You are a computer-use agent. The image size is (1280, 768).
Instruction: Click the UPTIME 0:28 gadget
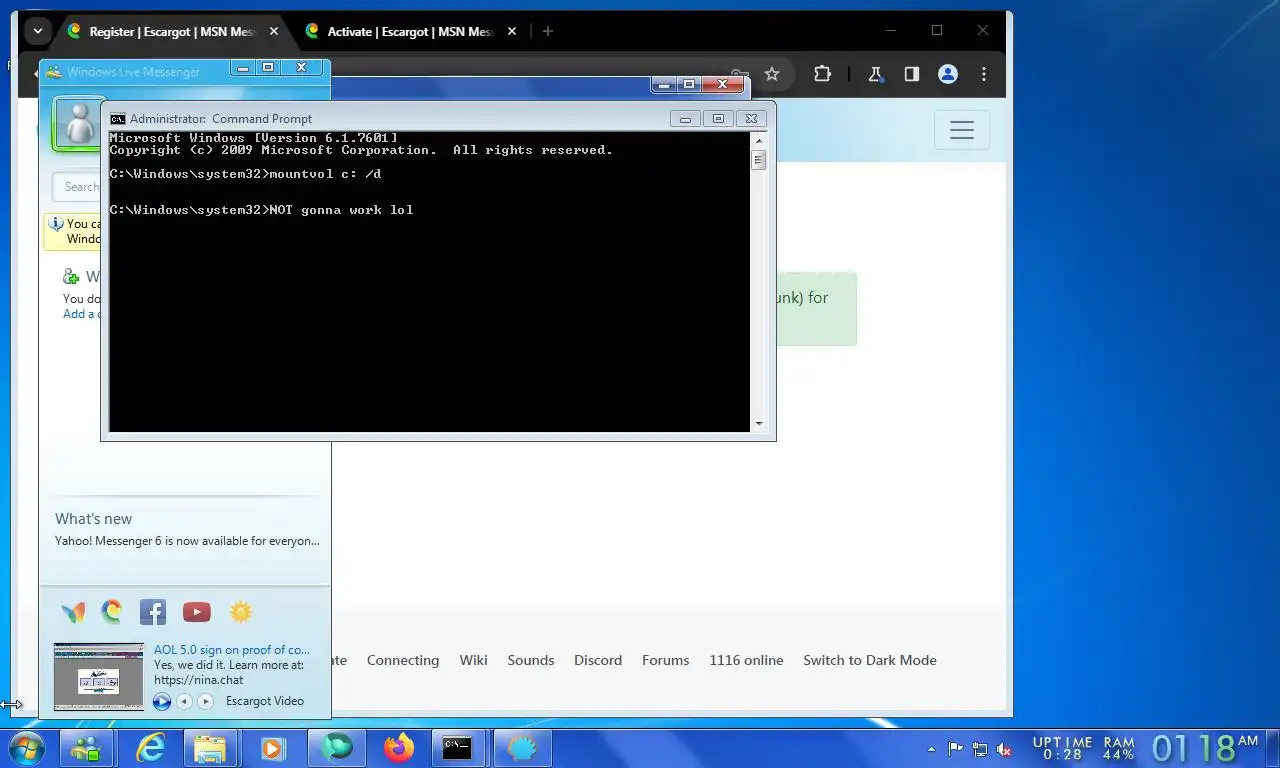point(1061,748)
